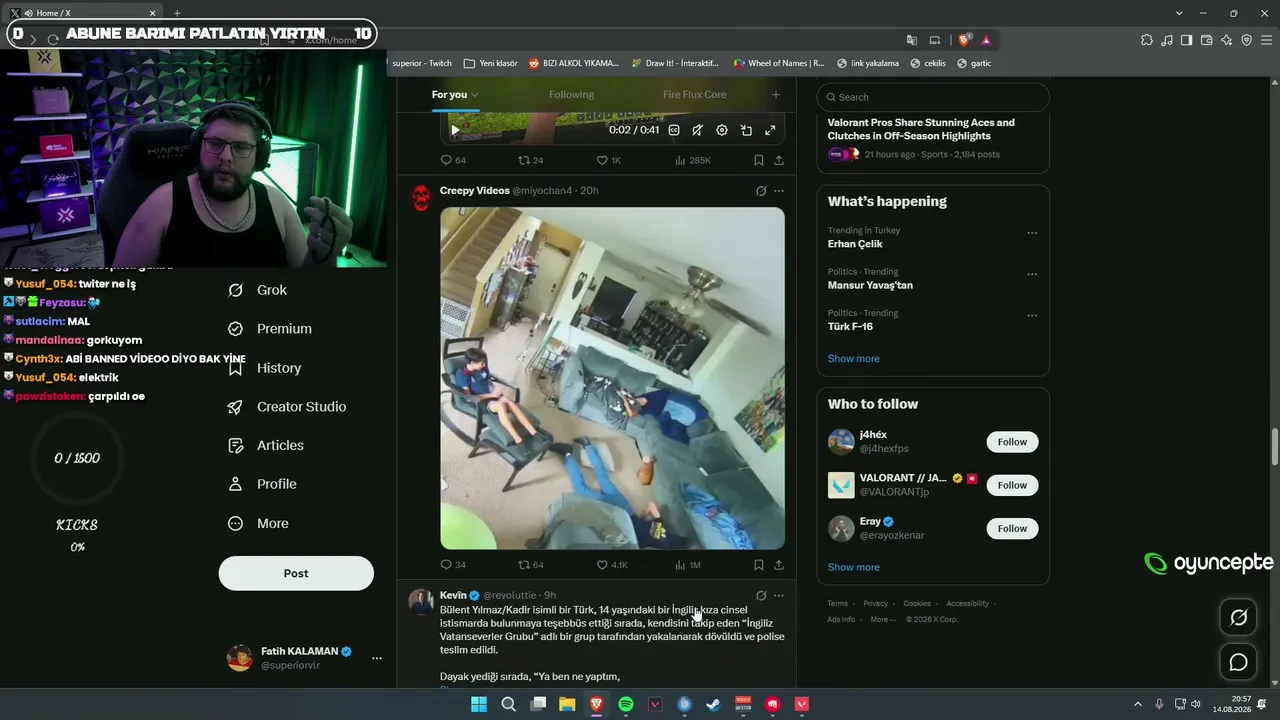
Task: View analytics showing 285K views
Action: [693, 160]
